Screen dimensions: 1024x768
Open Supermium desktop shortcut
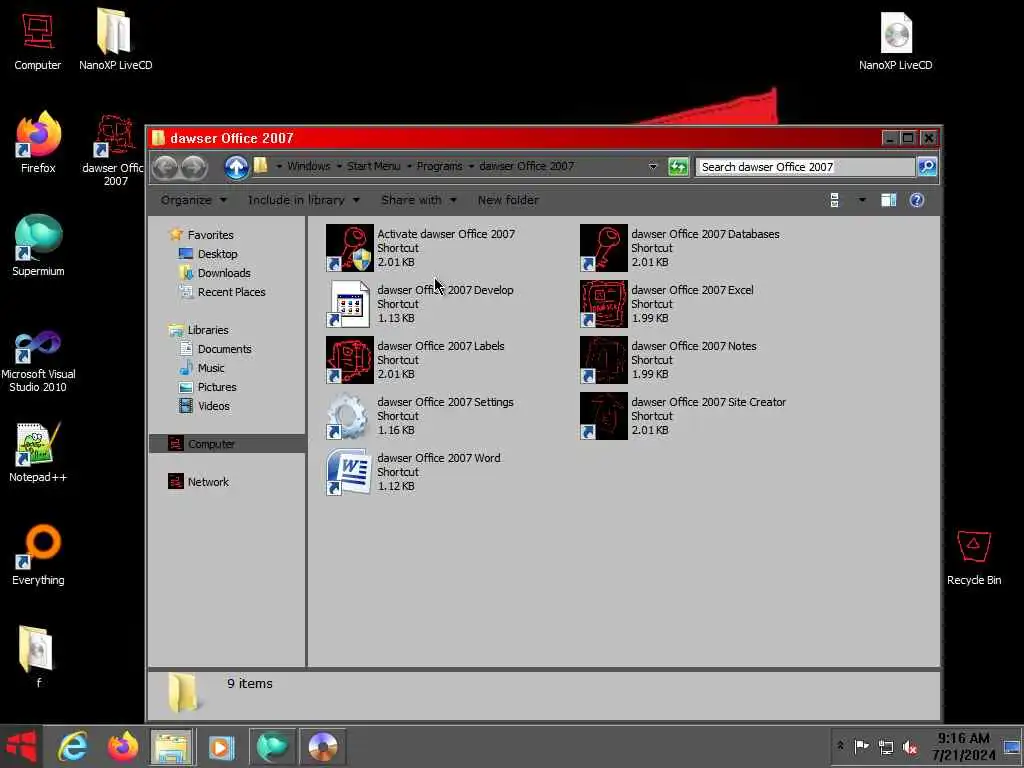38,246
